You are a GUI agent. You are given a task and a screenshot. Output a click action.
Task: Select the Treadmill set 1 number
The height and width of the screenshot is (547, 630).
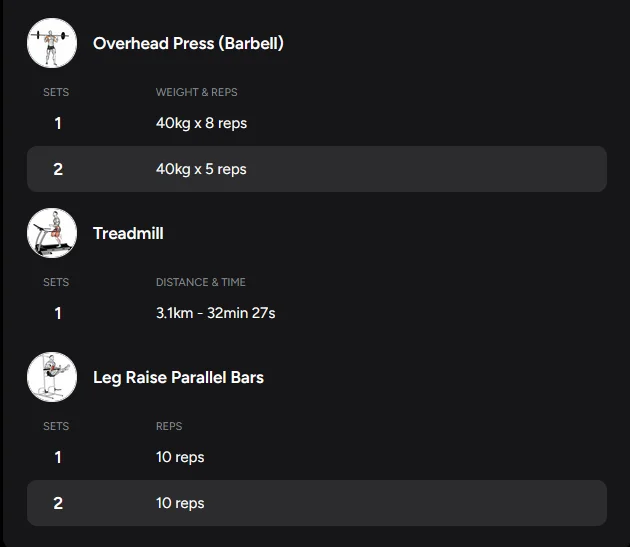(58, 313)
